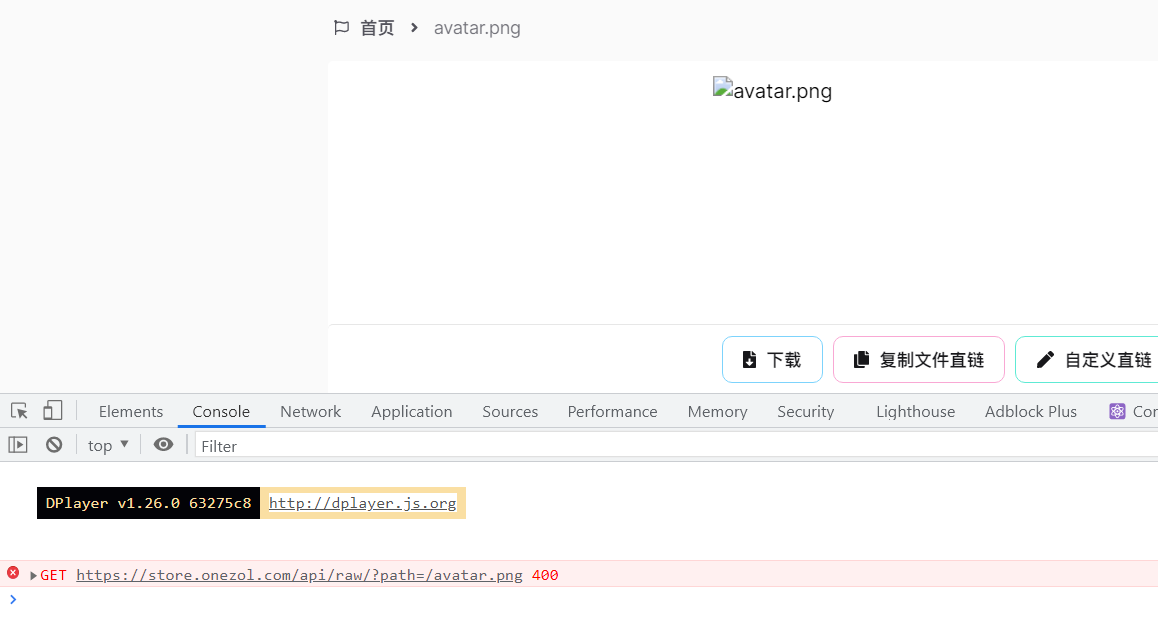Image resolution: width=1158 pixels, height=644 pixels.
Task: Open the dplayer.js.org link
Action: tap(362, 503)
